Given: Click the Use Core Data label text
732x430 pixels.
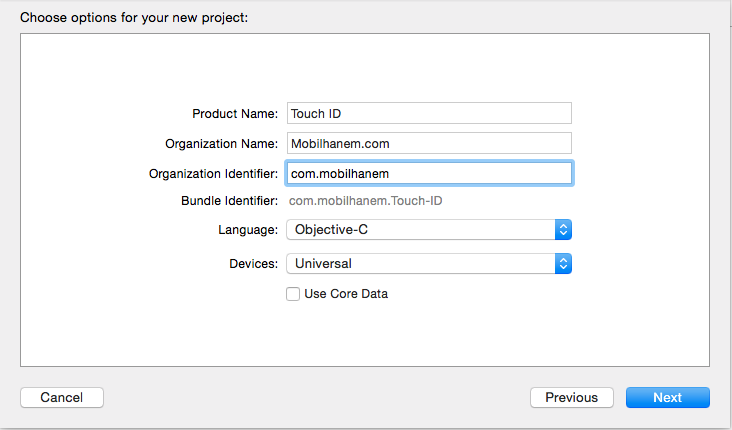Looking at the screenshot, I should click(346, 294).
